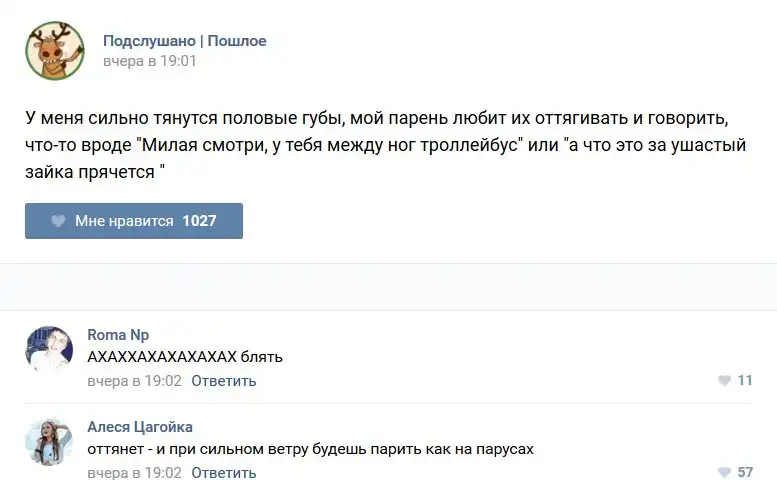Click the heart icon inside Мне нравится

point(58,221)
